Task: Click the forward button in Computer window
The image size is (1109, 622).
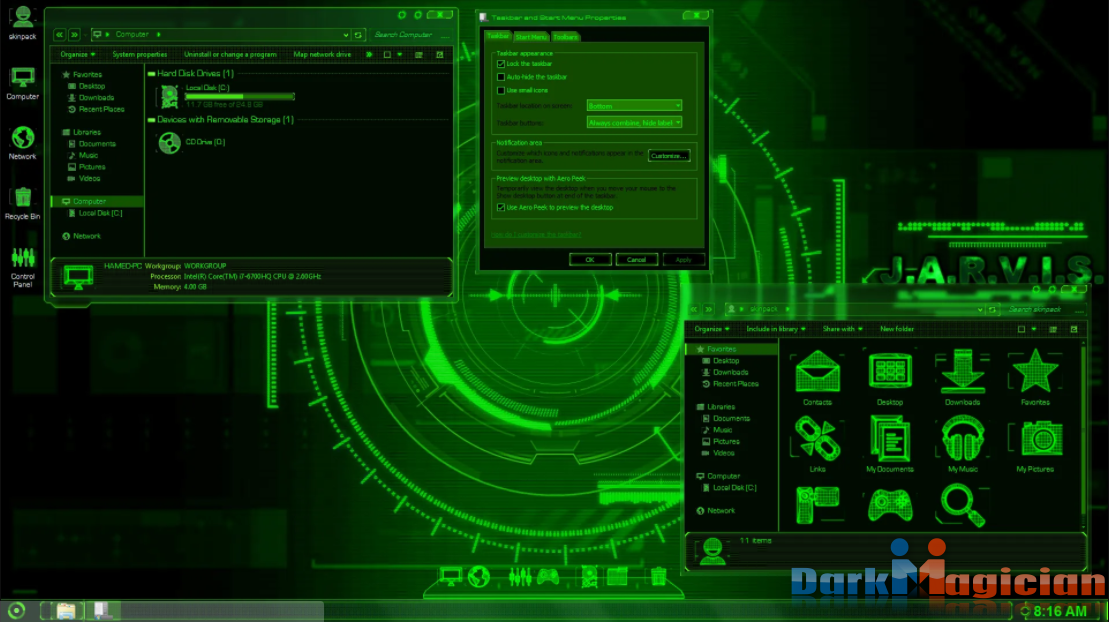Action: coord(74,35)
